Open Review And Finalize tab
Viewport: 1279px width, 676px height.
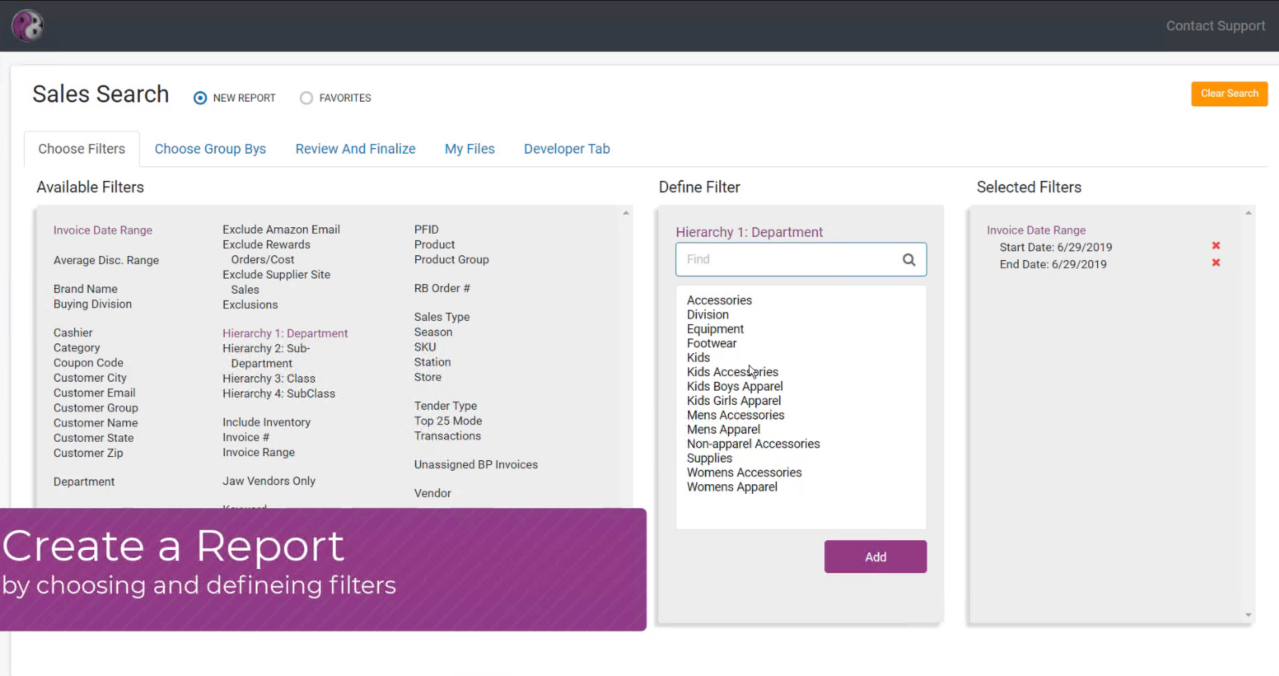pyautogui.click(x=355, y=149)
